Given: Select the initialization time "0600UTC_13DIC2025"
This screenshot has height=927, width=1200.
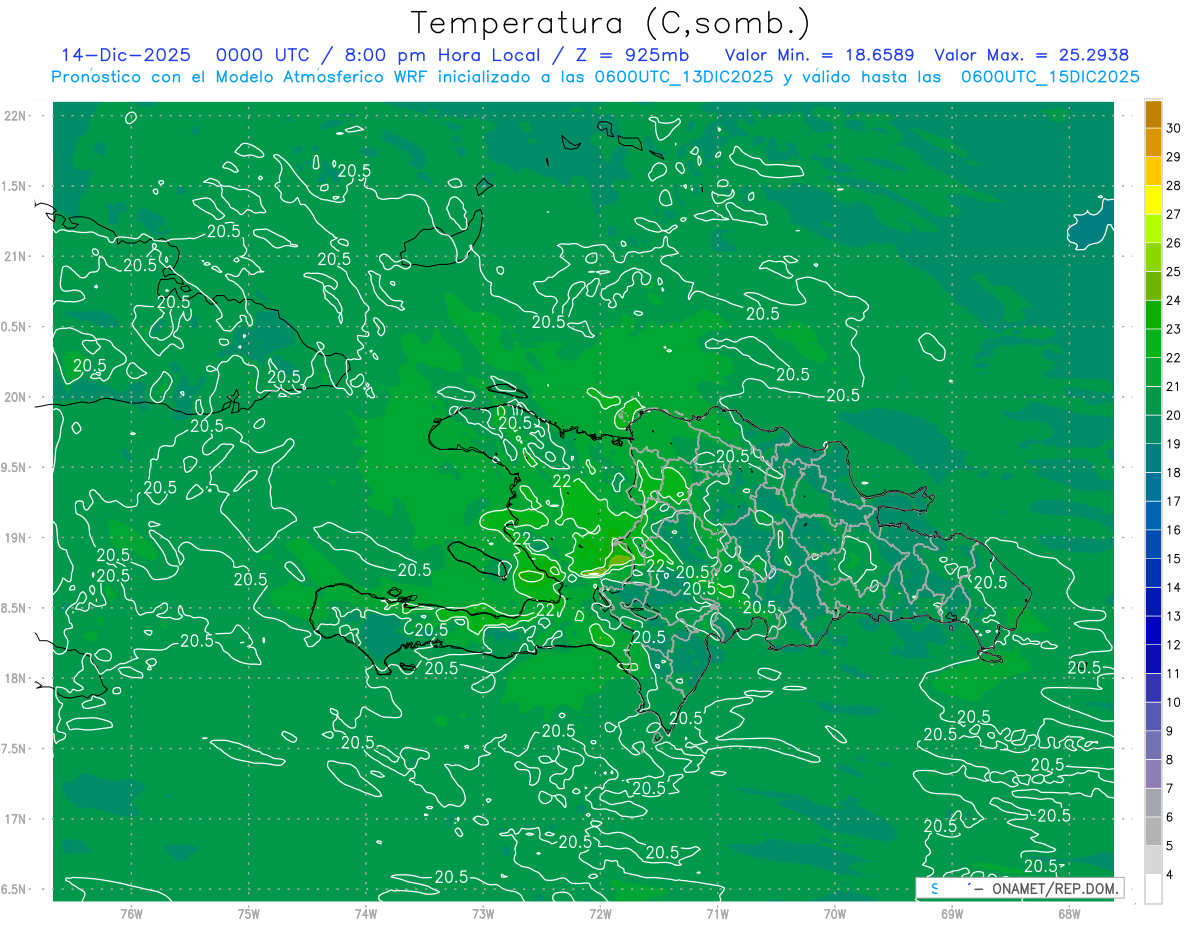Looking at the screenshot, I should tap(684, 77).
